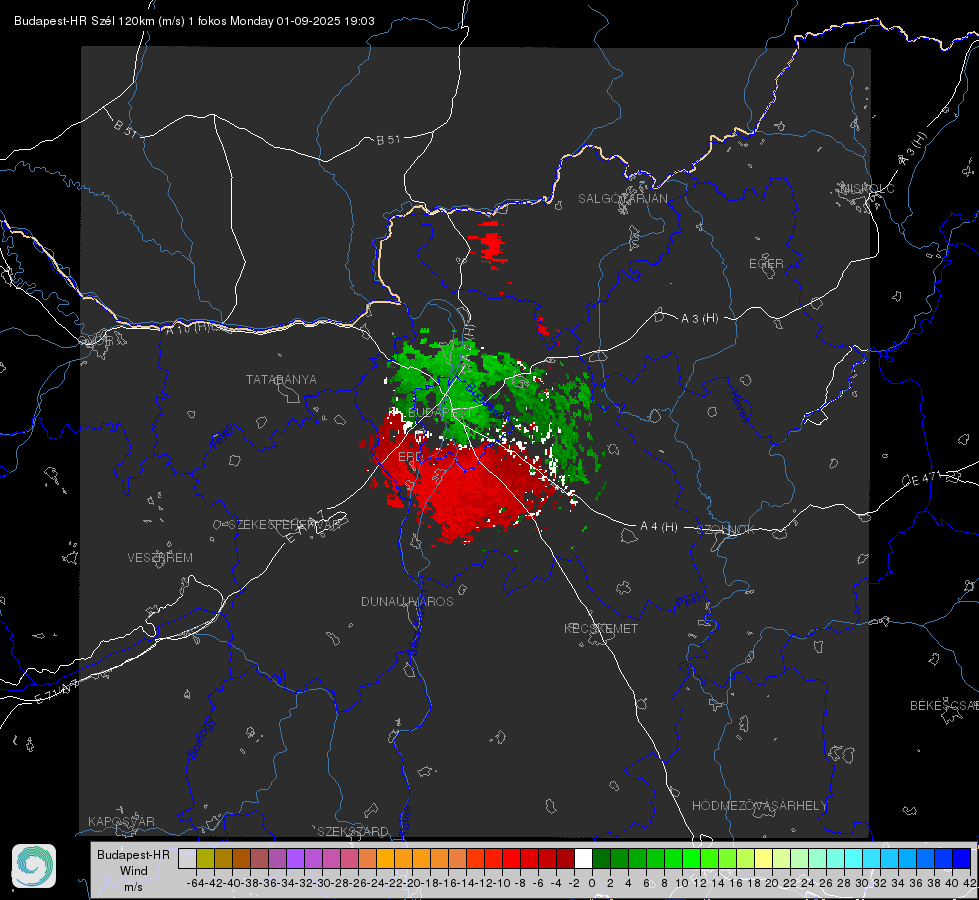Click the KECSKEMET city label

tap(601, 628)
